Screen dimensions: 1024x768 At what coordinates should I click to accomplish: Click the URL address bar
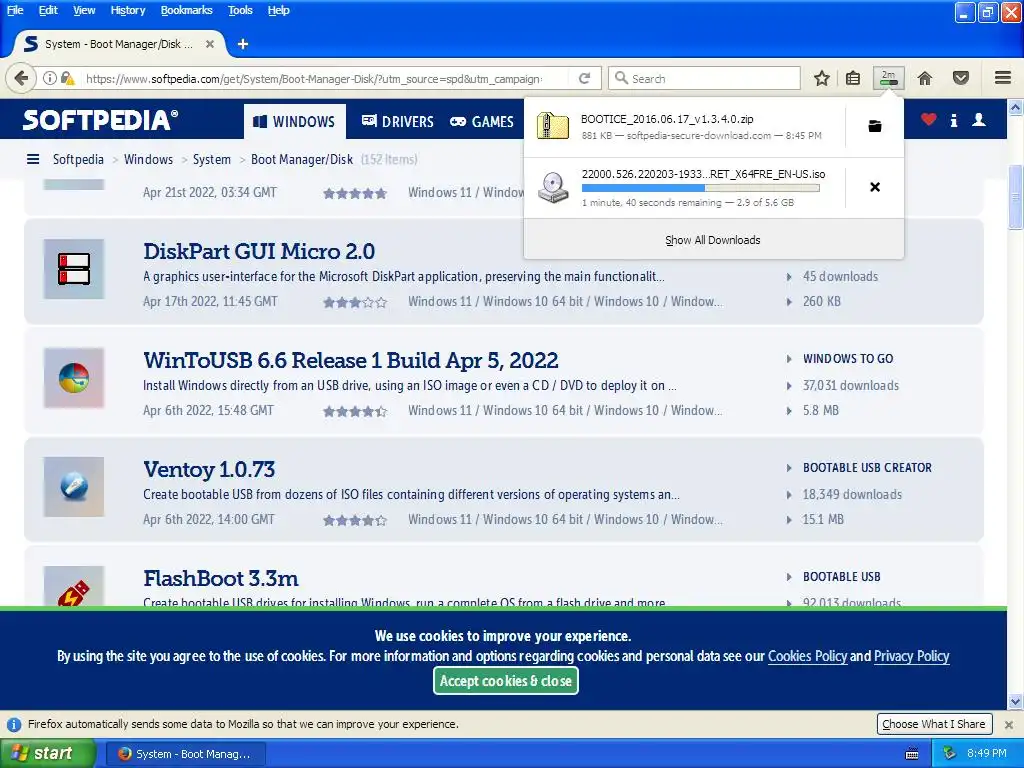[313, 78]
